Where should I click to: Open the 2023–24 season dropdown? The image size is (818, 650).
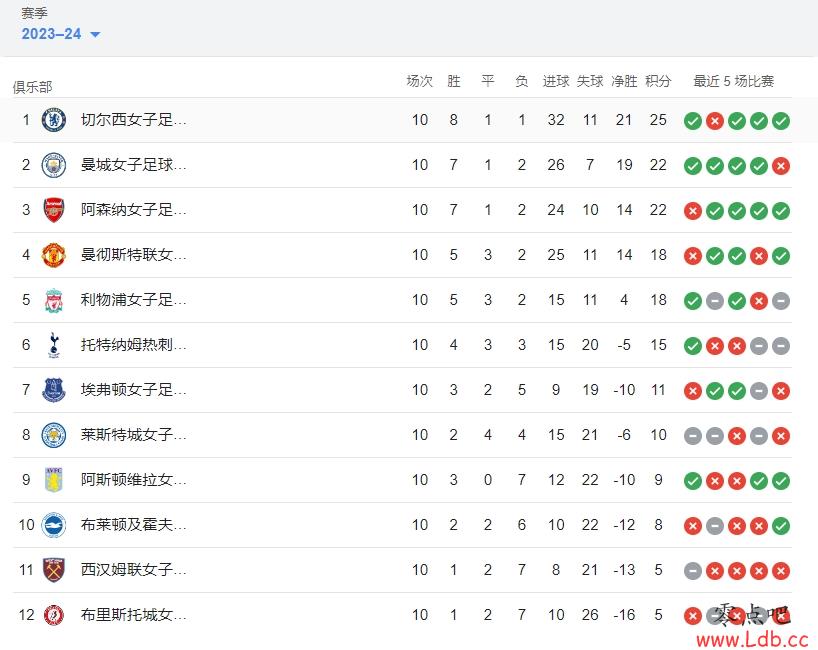point(61,34)
